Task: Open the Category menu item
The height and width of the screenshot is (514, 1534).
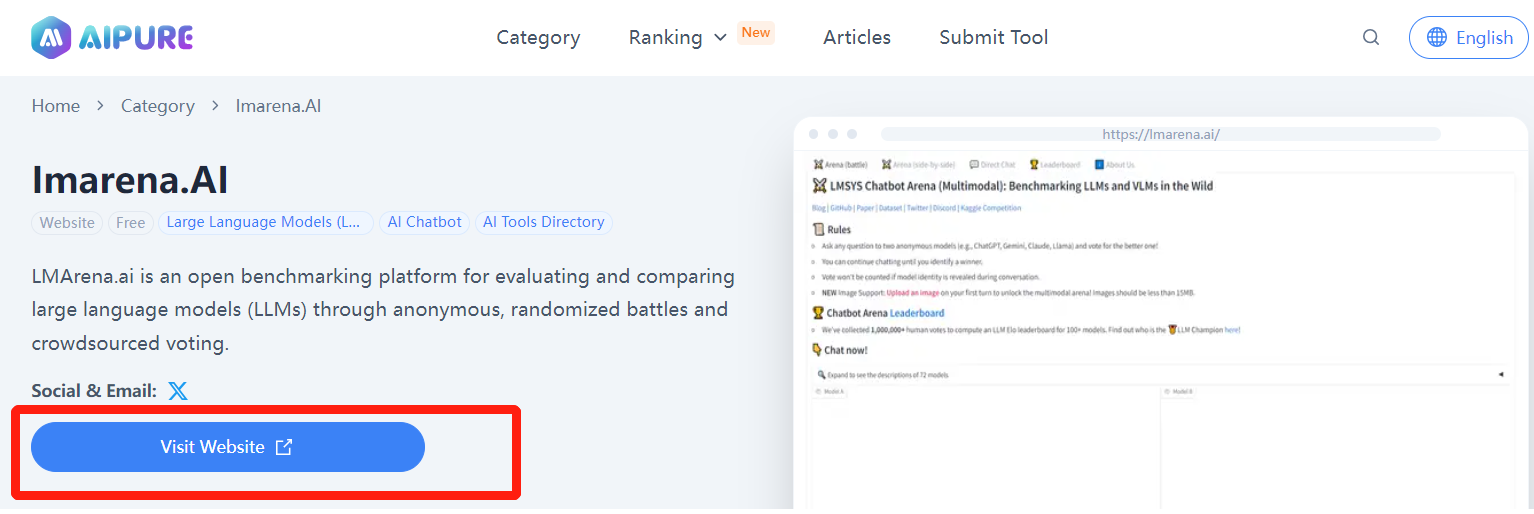Action: click(538, 37)
